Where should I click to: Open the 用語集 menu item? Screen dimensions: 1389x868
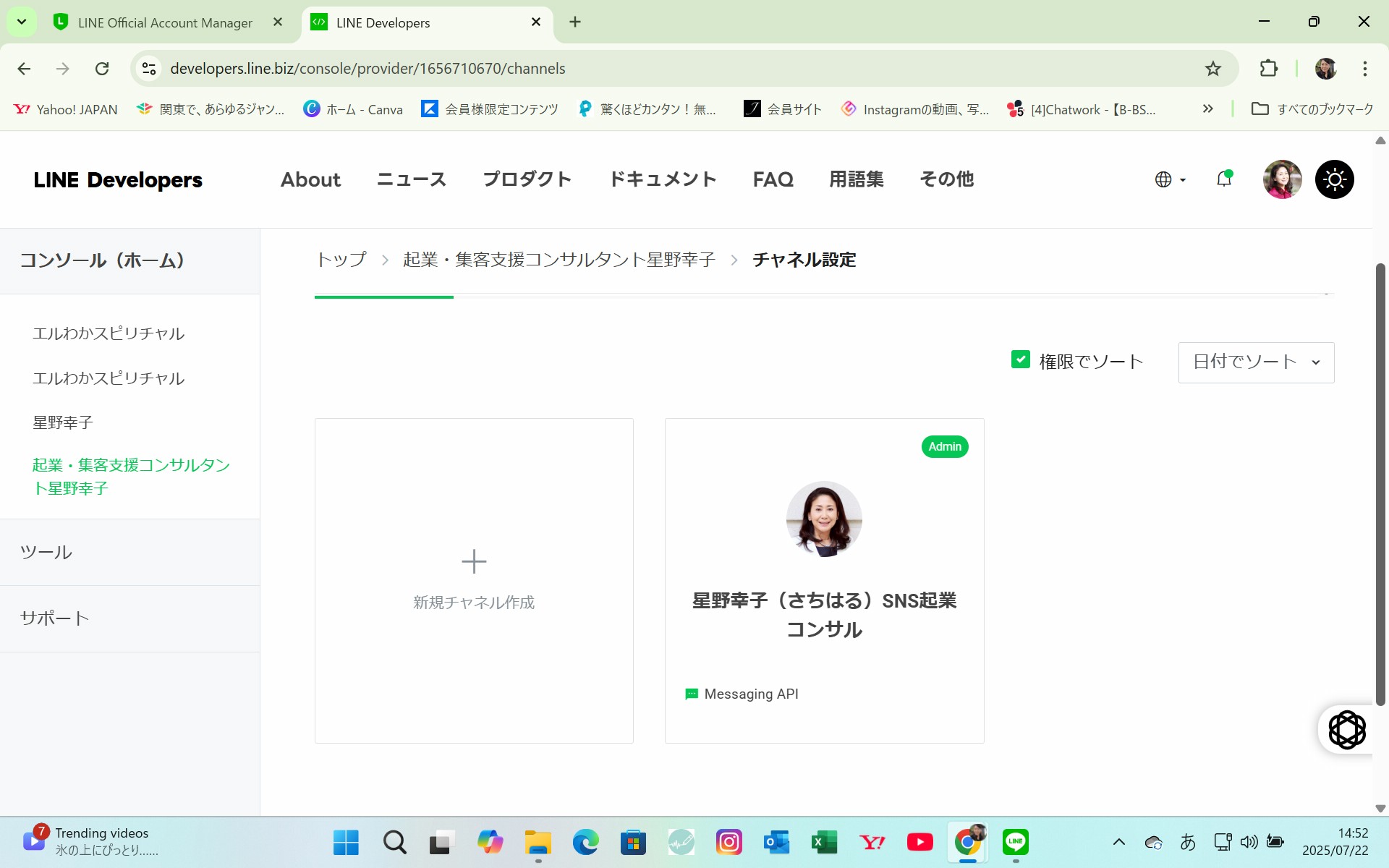[857, 179]
